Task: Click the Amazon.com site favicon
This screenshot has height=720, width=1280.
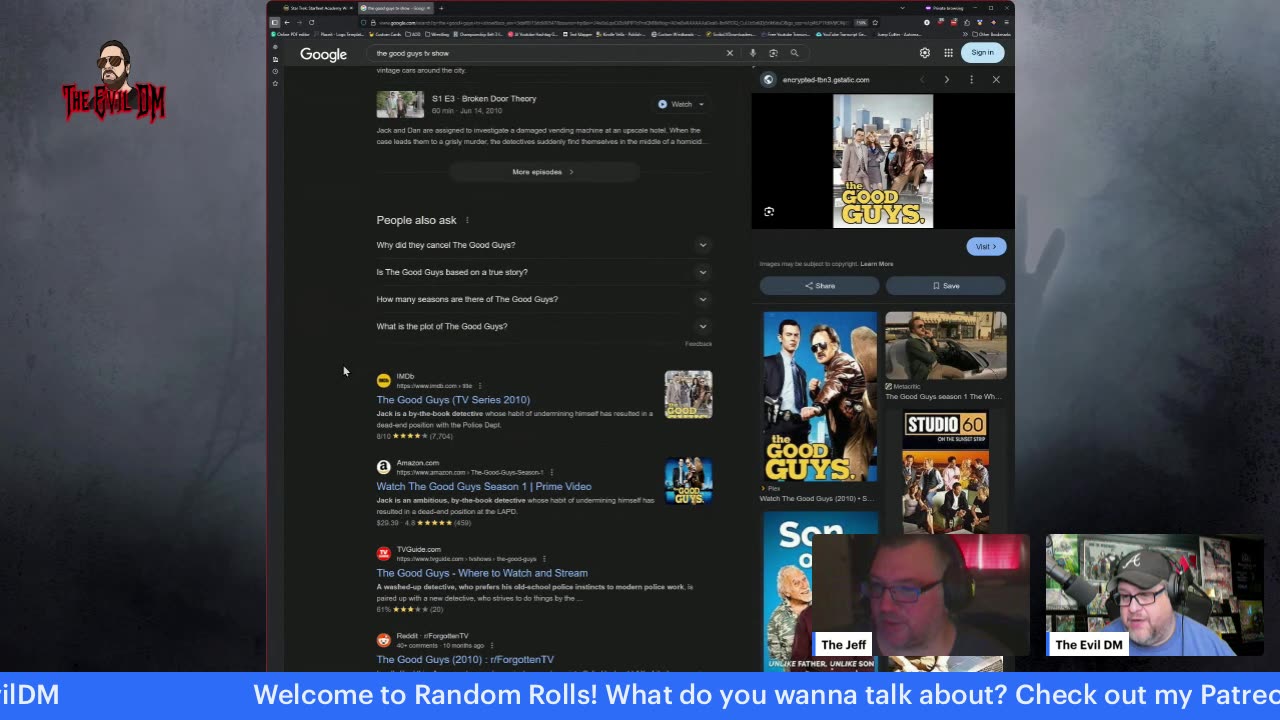Action: (x=383, y=467)
